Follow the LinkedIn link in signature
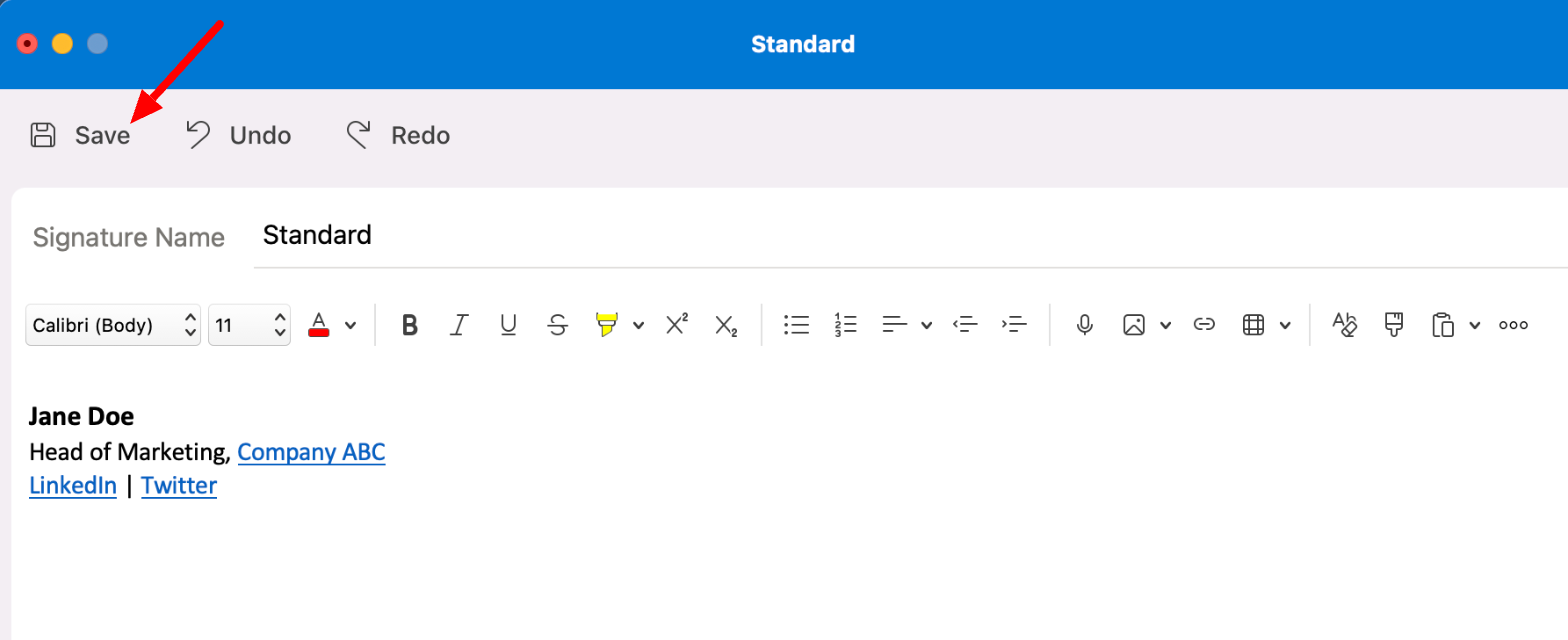1568x640 pixels. pos(73,486)
